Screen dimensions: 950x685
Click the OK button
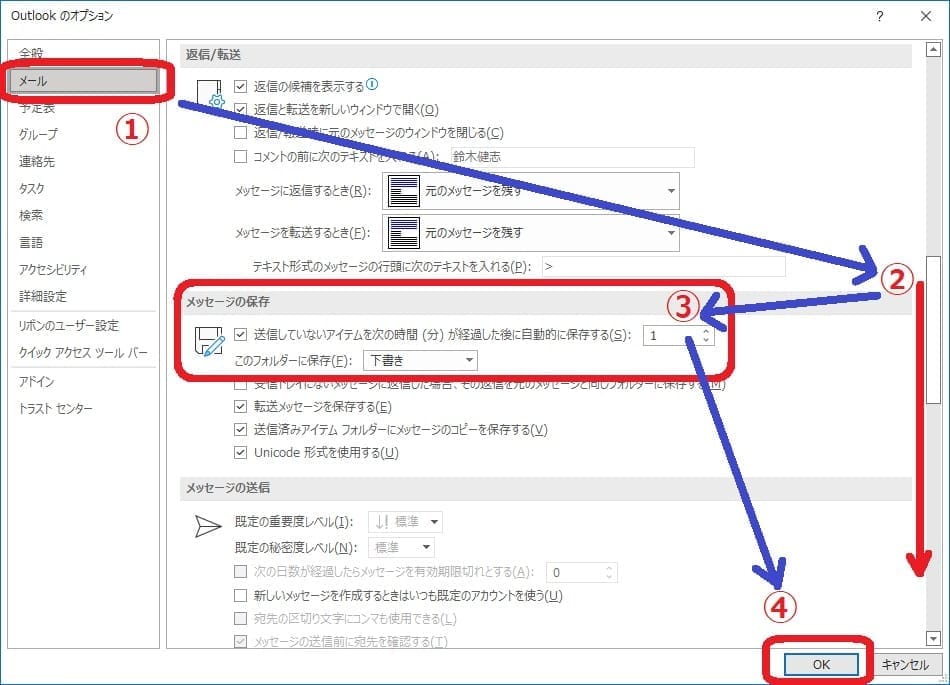[x=821, y=664]
